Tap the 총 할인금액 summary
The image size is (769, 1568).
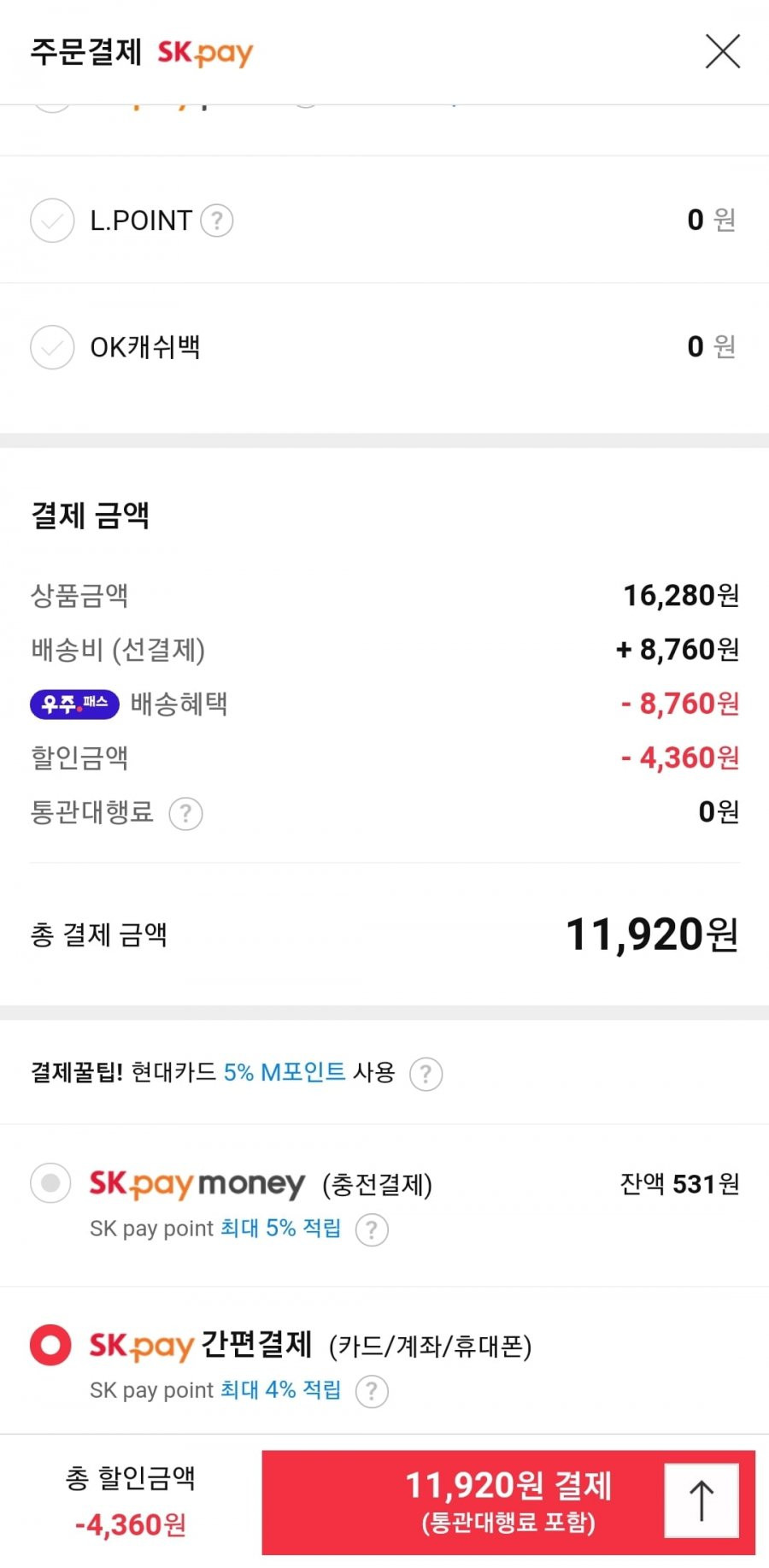coord(131,1501)
